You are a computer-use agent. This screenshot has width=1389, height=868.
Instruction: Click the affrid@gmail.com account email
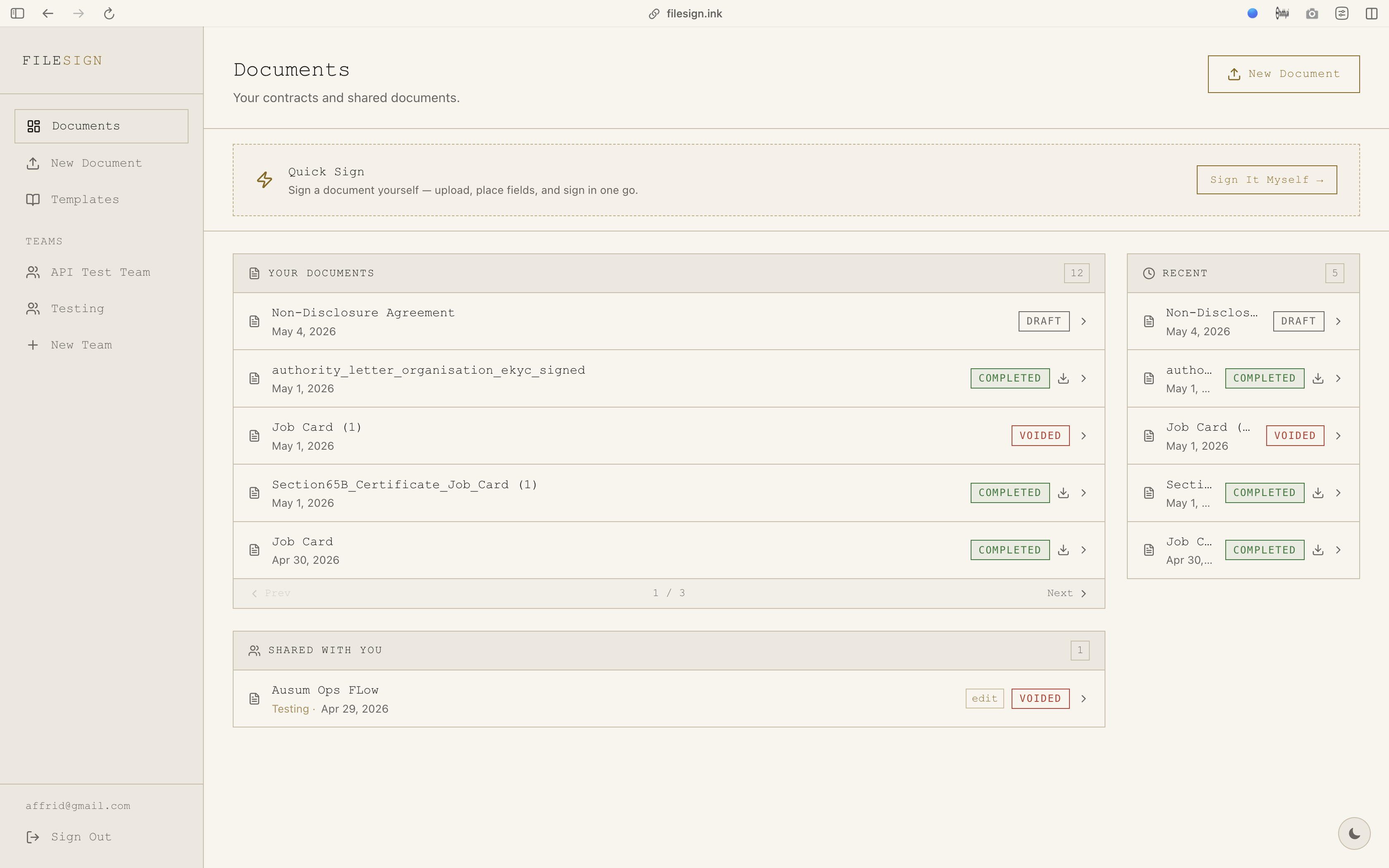[x=77, y=806]
